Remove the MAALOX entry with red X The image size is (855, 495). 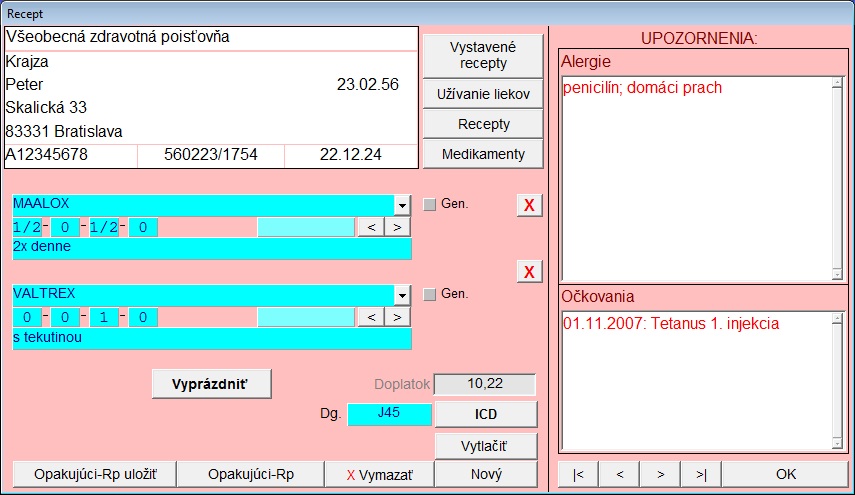coord(529,206)
